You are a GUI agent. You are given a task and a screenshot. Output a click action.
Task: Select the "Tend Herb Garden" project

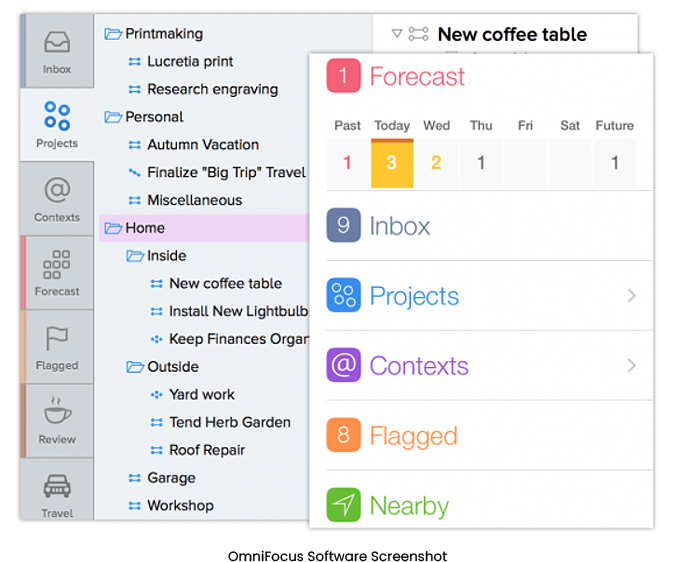point(230,422)
